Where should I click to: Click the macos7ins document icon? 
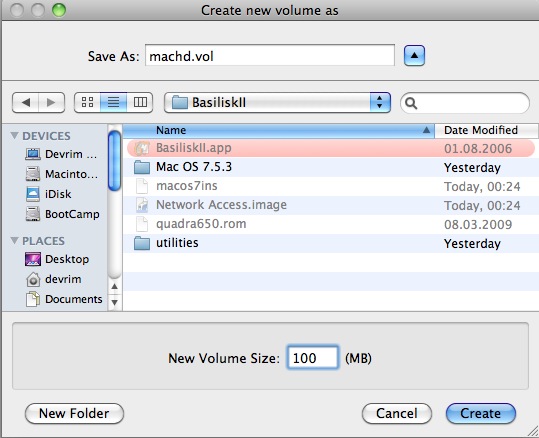coord(142,186)
